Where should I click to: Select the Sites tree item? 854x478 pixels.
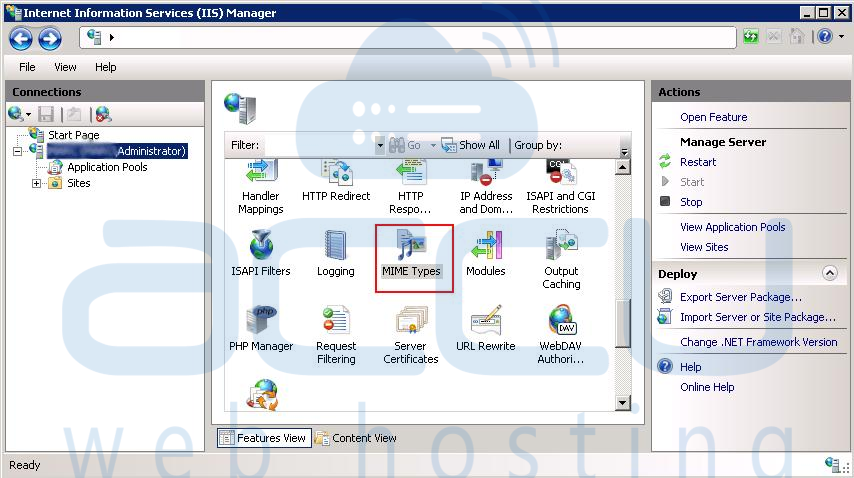coord(78,183)
